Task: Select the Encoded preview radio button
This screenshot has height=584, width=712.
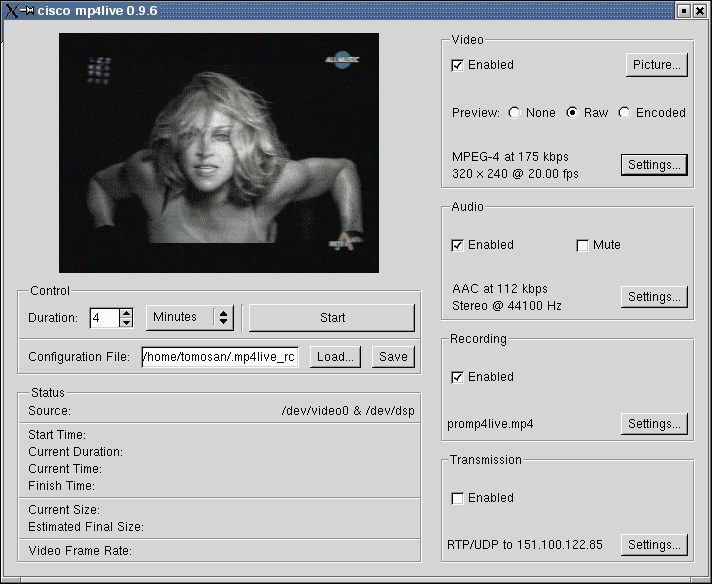Action: [x=624, y=113]
